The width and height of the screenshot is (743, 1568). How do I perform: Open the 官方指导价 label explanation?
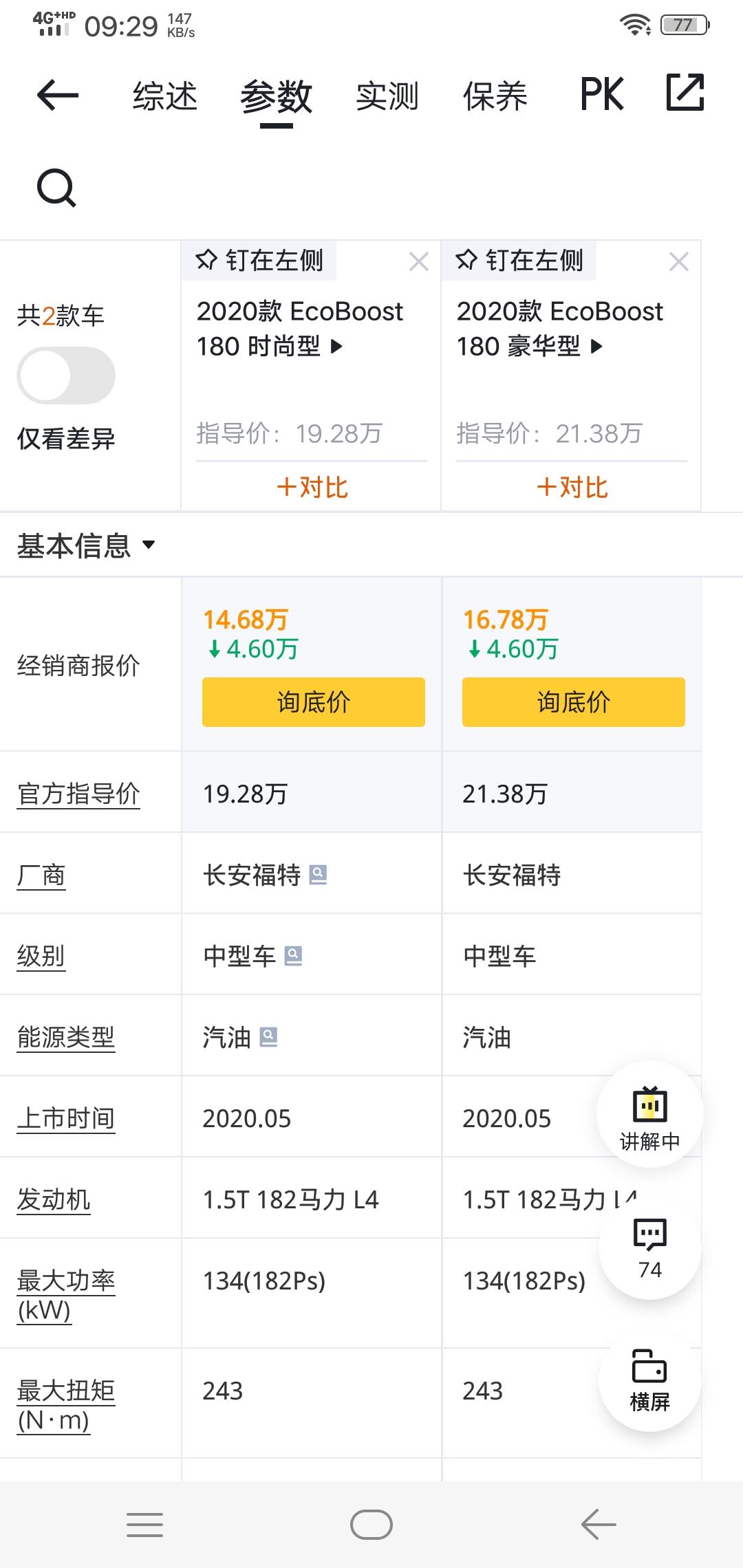point(78,794)
